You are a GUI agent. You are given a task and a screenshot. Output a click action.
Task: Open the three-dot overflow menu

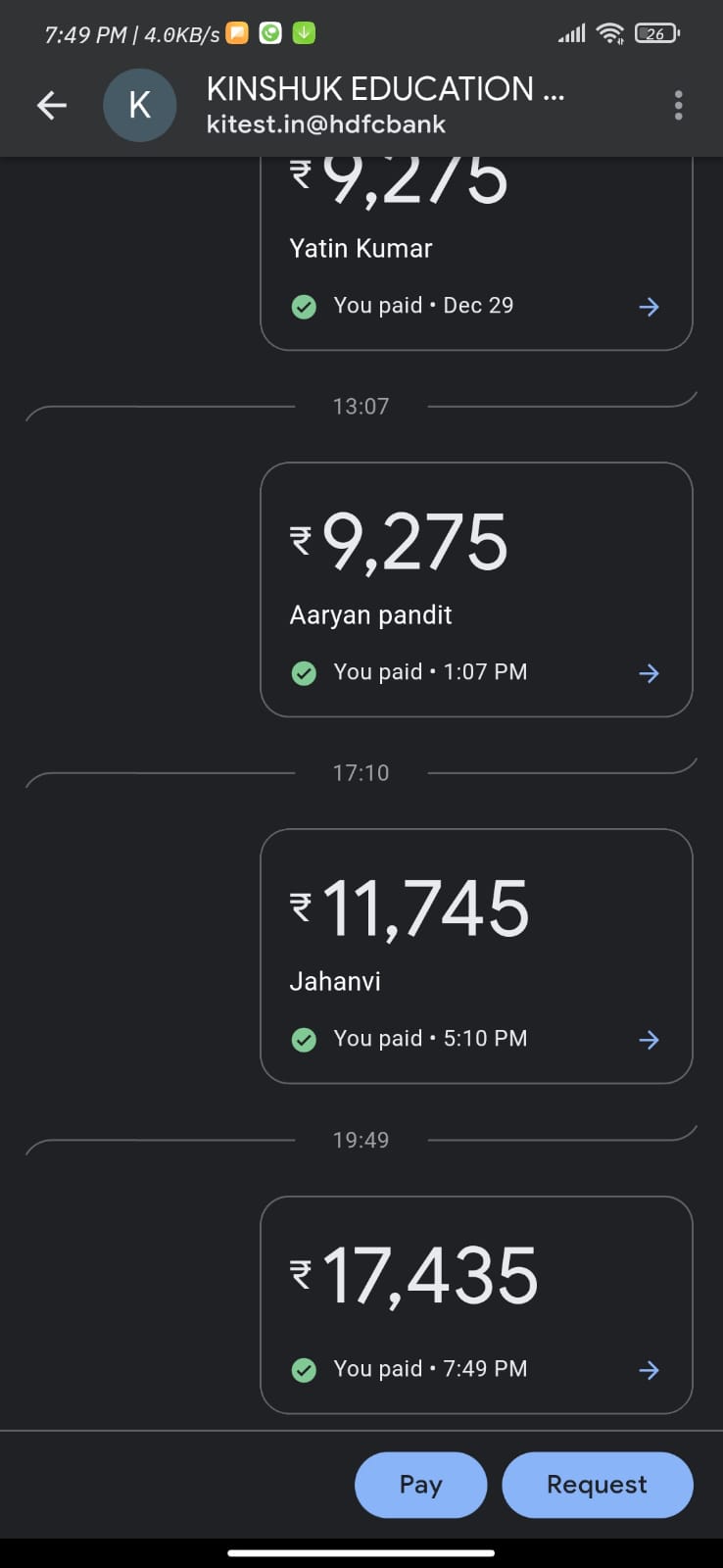(678, 105)
